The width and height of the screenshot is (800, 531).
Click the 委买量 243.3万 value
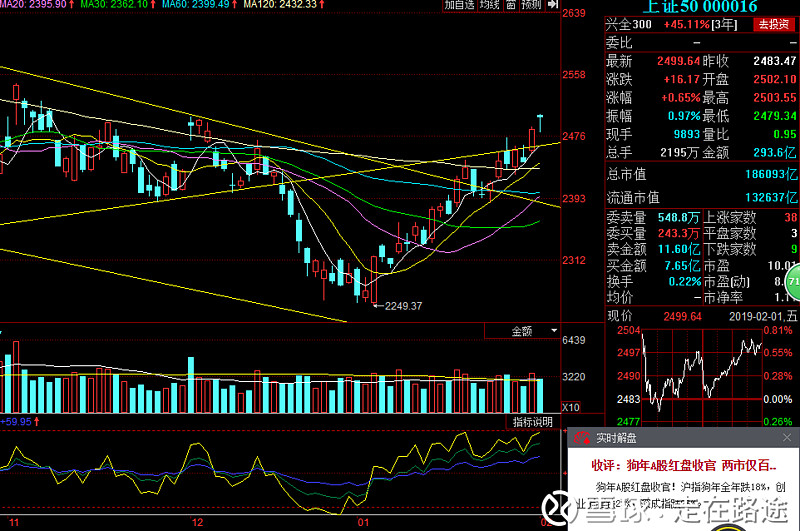[x=678, y=234]
